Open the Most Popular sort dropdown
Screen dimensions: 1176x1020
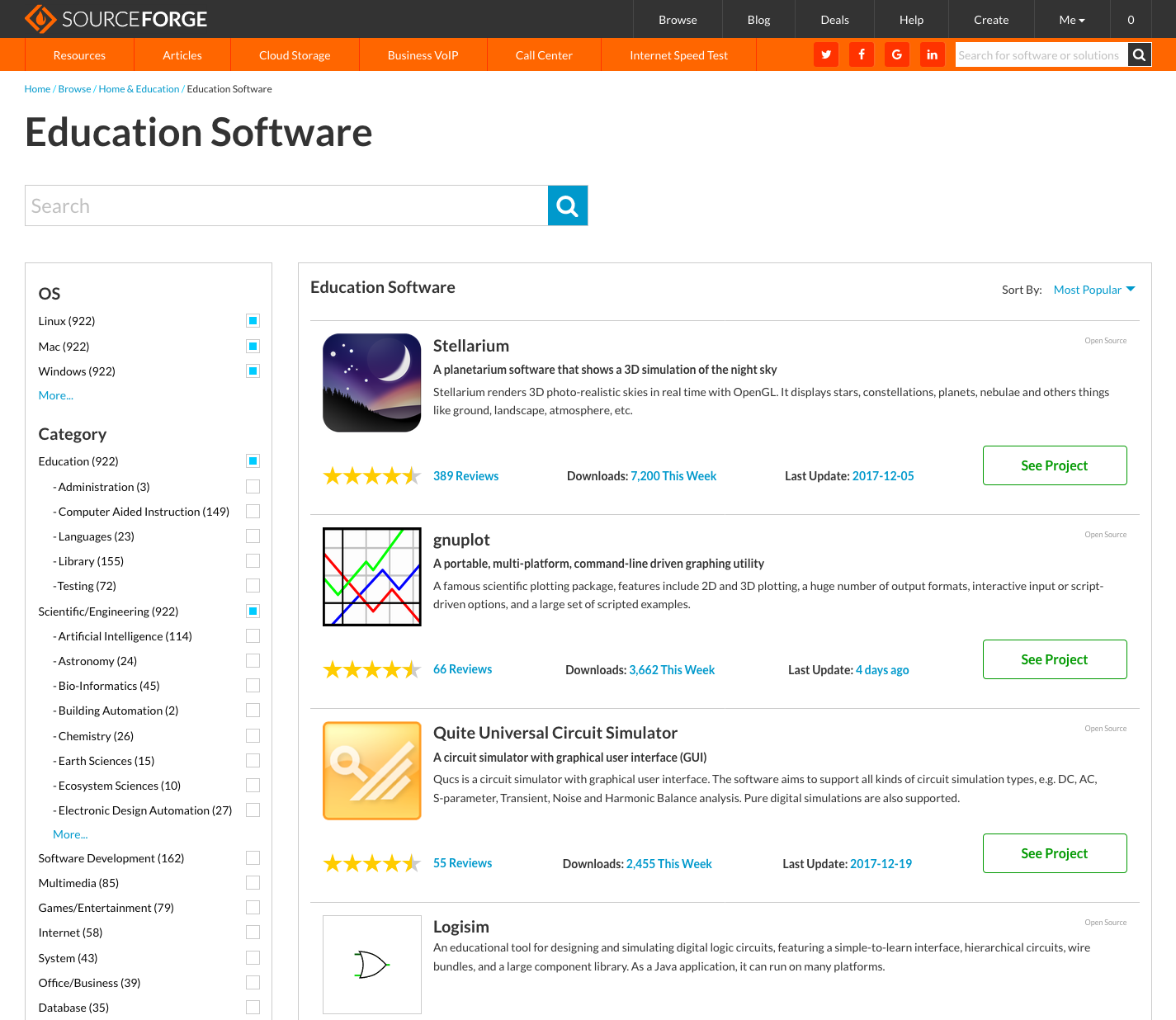click(1094, 290)
